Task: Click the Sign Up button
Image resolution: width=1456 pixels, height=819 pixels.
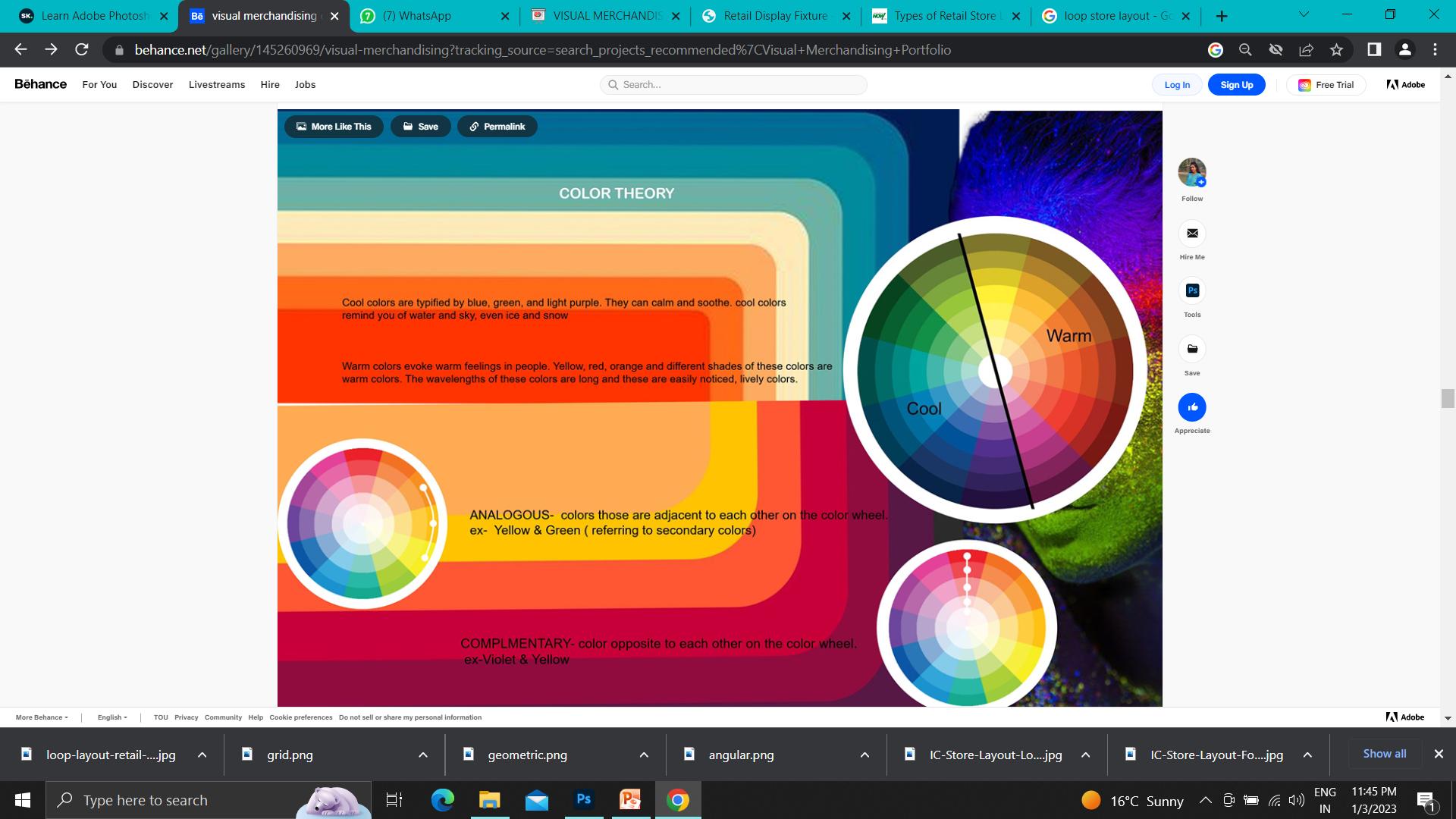Action: (x=1236, y=85)
